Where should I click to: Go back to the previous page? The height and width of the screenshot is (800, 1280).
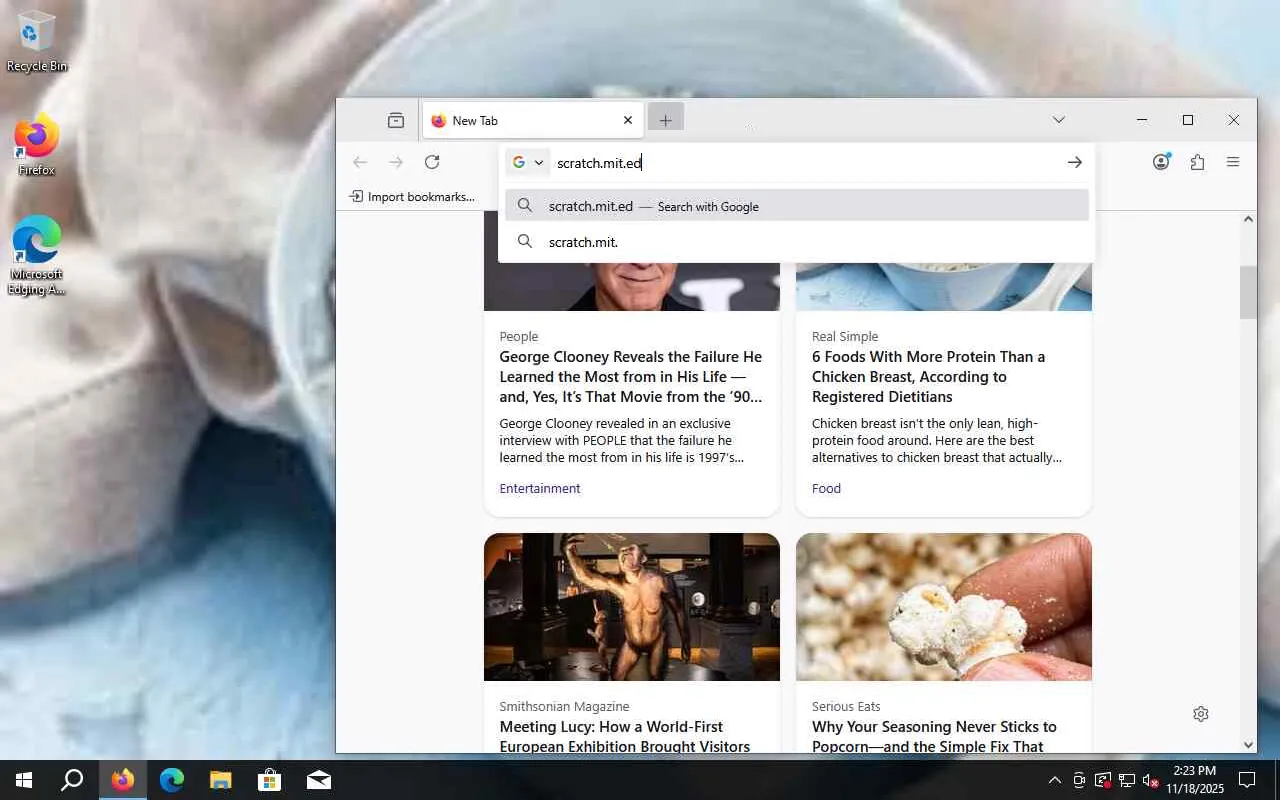click(360, 162)
